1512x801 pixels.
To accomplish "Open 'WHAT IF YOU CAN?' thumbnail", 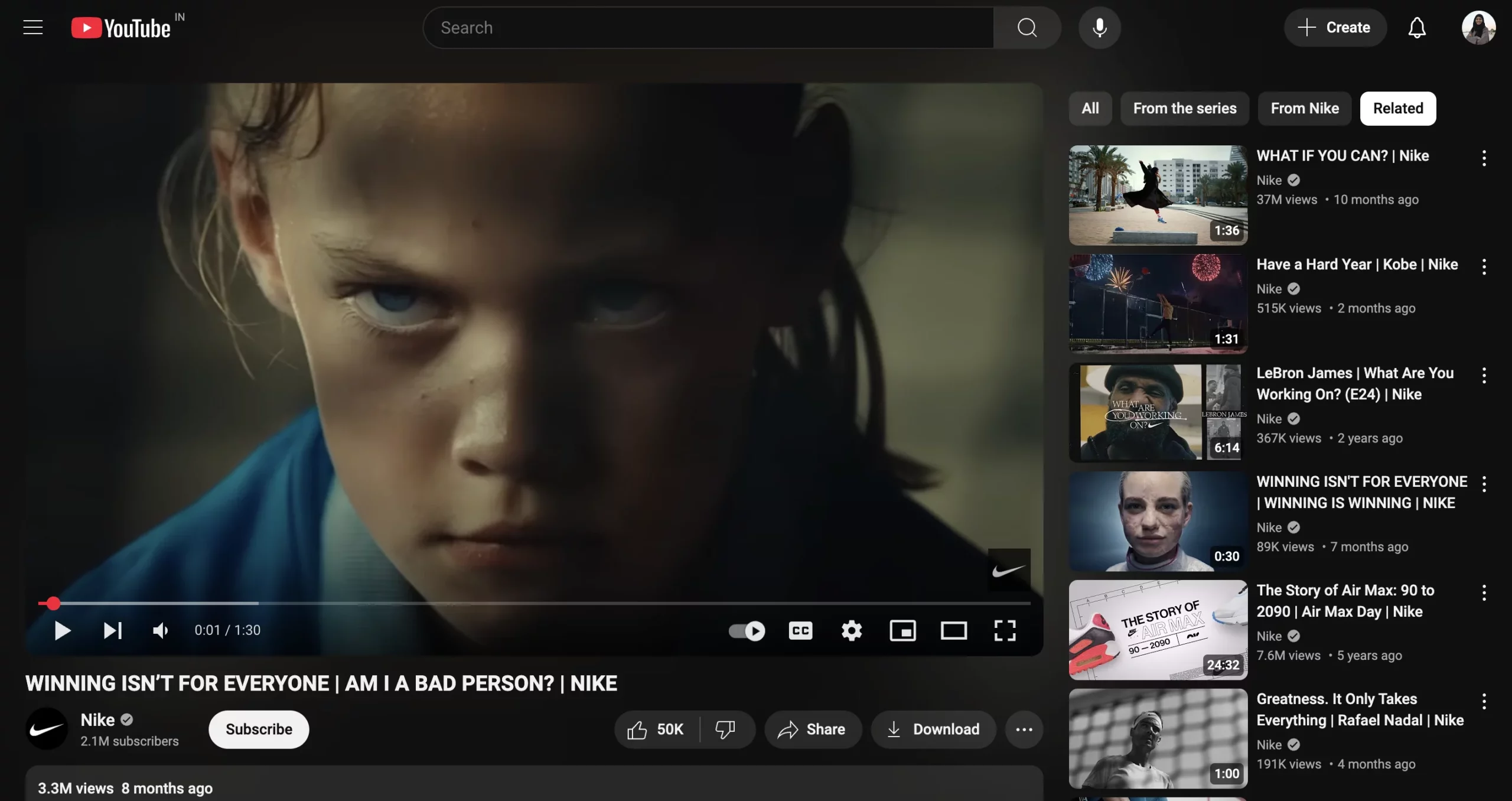I will (1158, 196).
